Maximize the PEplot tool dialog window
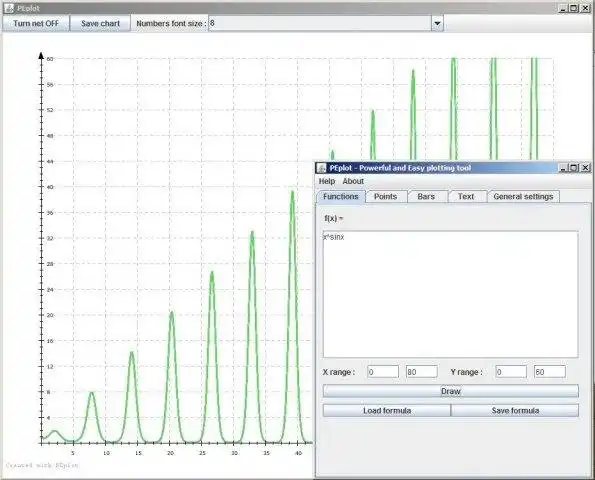The width and height of the screenshot is (595, 480). click(x=574, y=168)
